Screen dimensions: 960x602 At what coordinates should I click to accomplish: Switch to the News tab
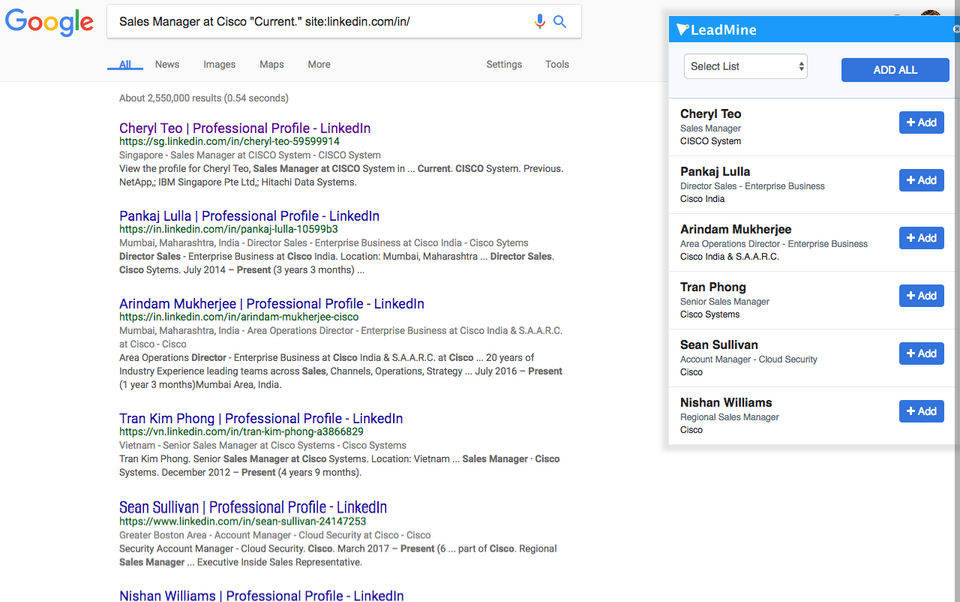tap(167, 64)
